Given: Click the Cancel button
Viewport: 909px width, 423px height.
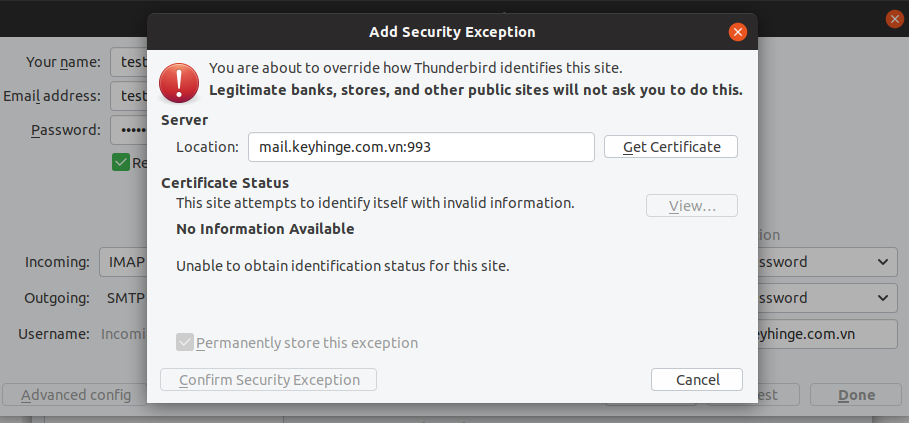Looking at the screenshot, I should 697,380.
